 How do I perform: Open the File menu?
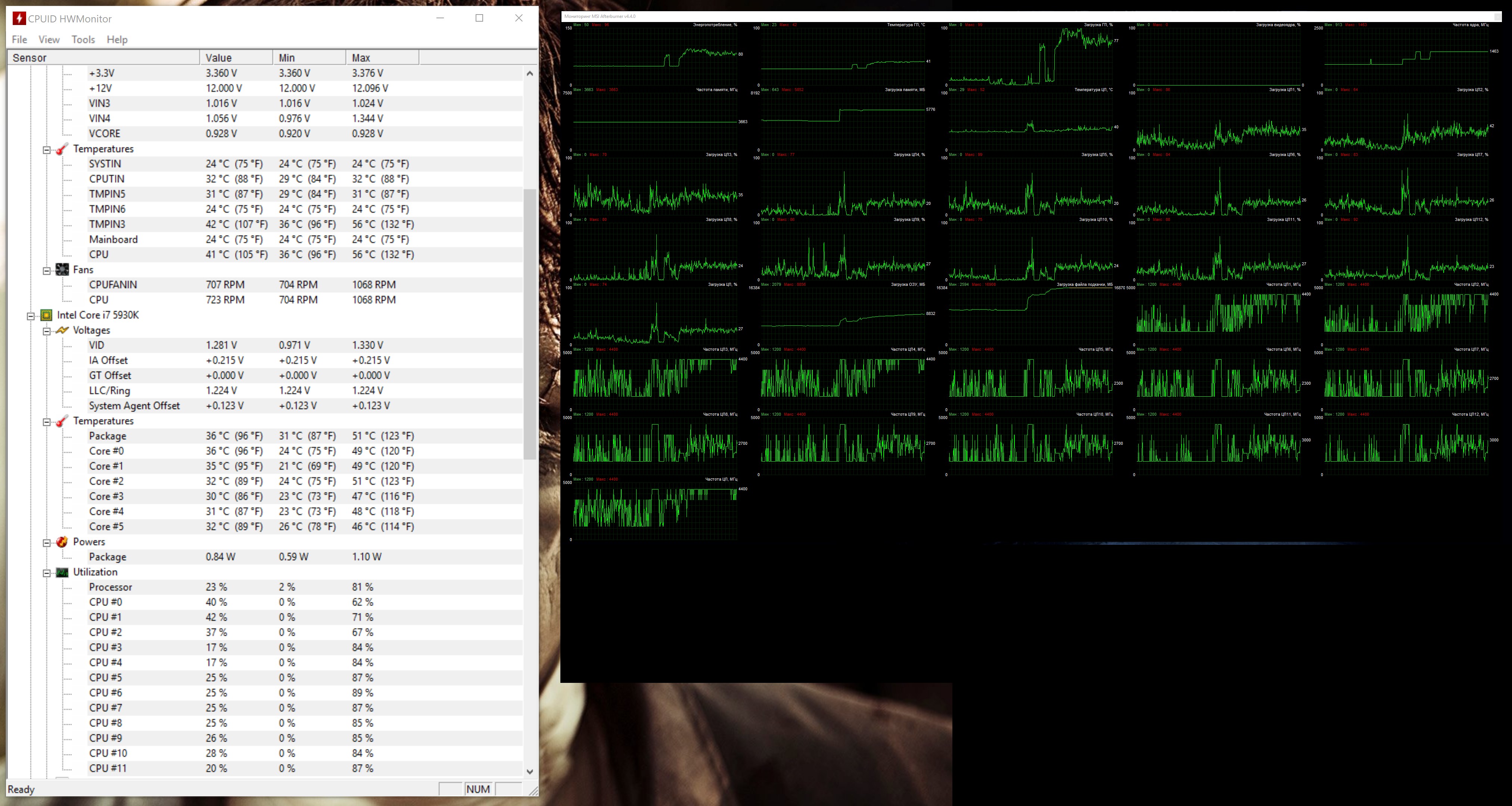[19, 39]
